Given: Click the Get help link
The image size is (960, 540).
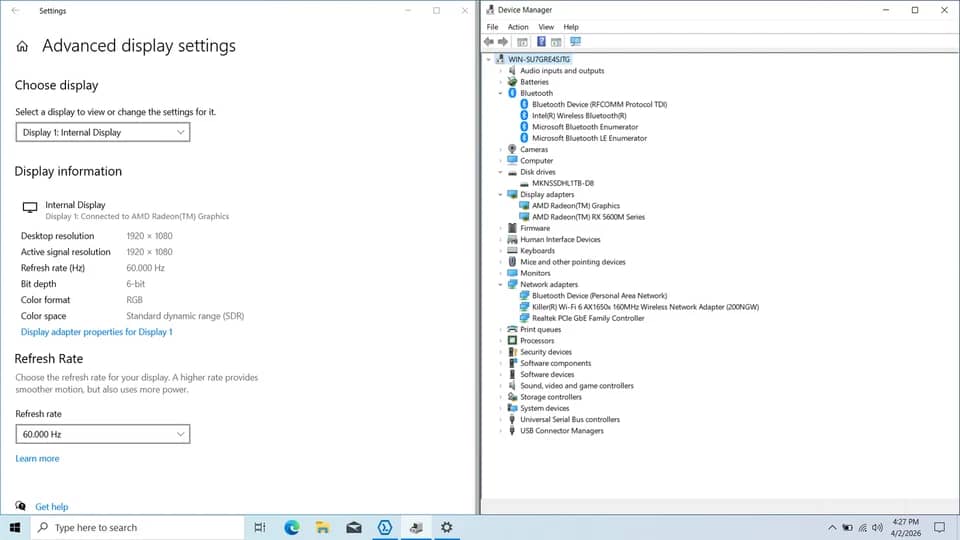Looking at the screenshot, I should coord(51,507).
